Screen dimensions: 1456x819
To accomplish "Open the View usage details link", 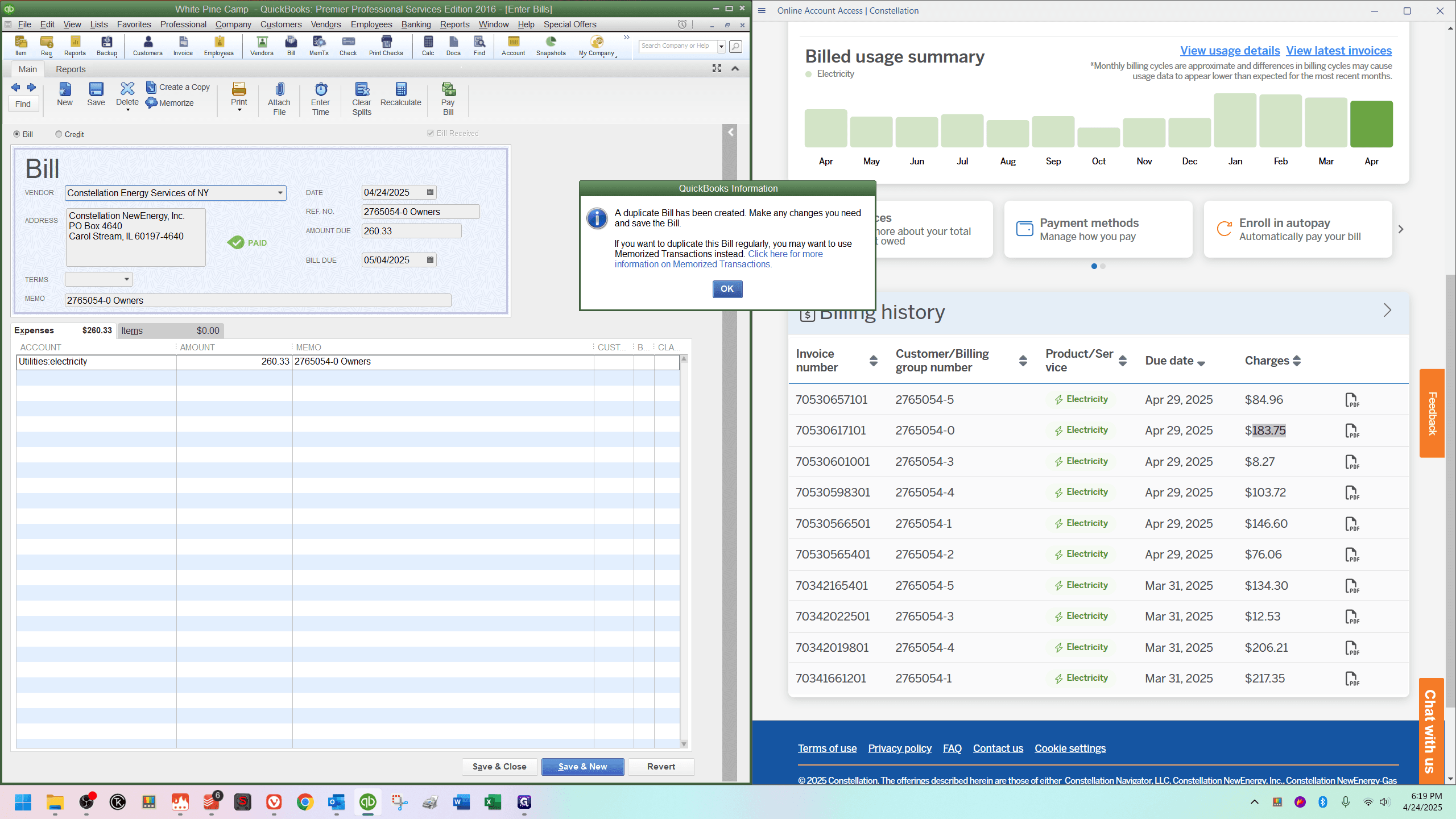I will point(1230,51).
